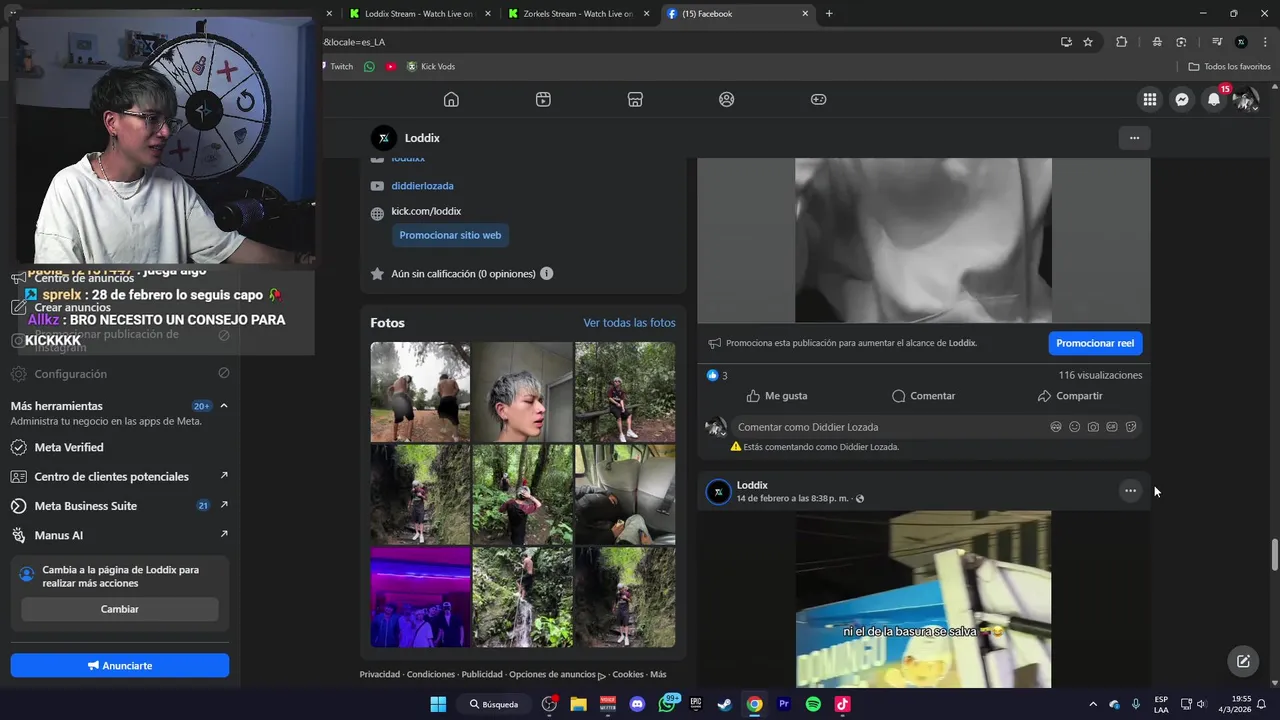Open the emoji picker in comment box
Screen dimensions: 1280x720
(1075, 427)
